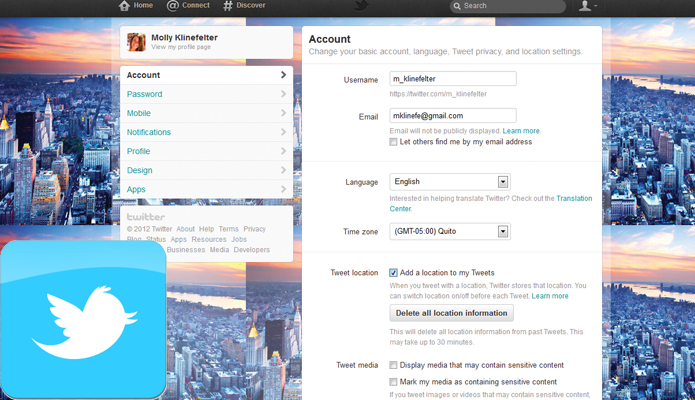
Task: Open the Resources footer link
Action: [209, 239]
